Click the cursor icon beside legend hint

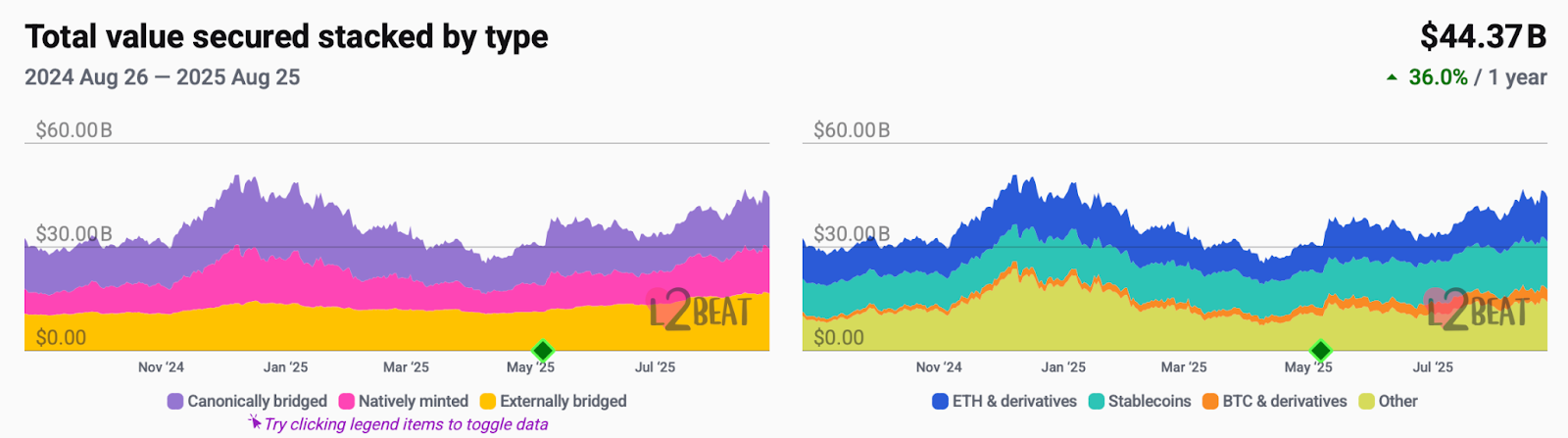pos(255,422)
